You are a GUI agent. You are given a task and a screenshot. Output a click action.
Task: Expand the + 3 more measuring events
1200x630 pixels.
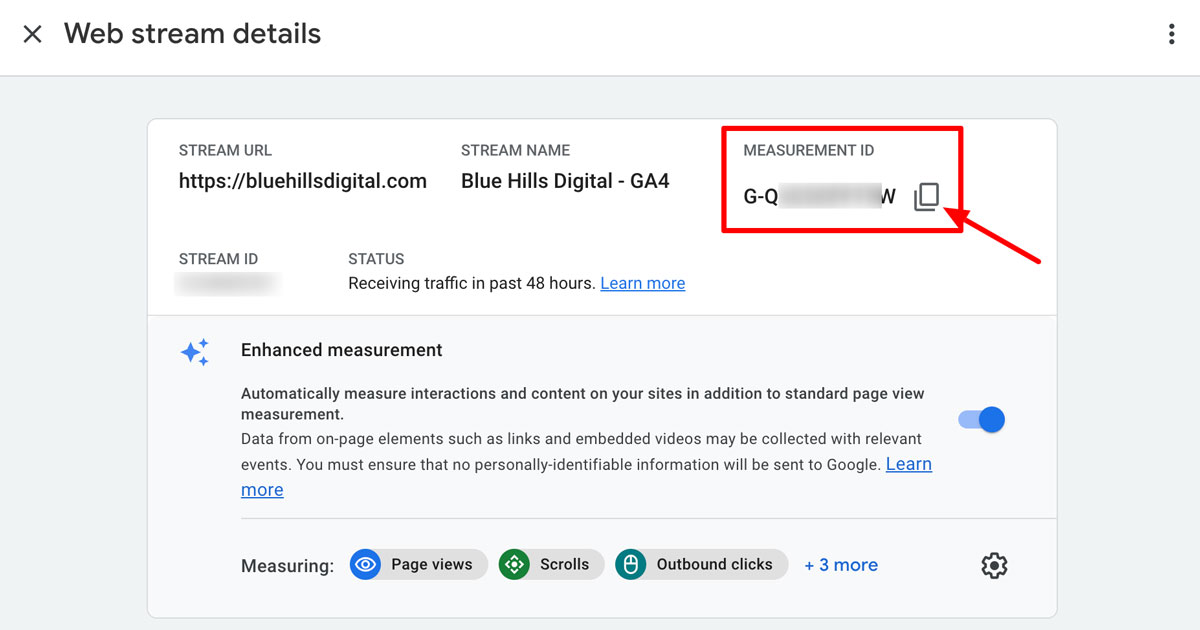pos(841,565)
